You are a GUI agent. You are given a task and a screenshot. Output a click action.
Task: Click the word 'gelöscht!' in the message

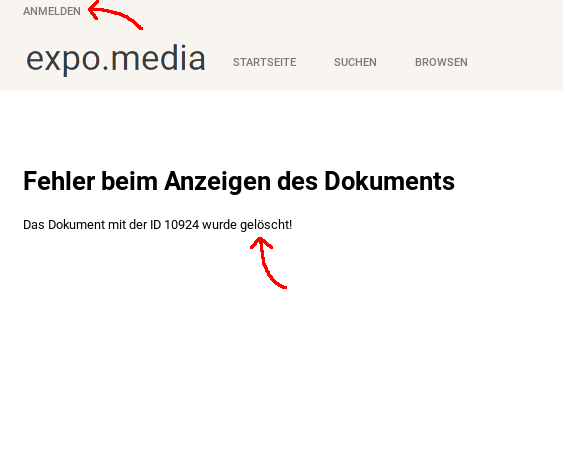(266, 225)
